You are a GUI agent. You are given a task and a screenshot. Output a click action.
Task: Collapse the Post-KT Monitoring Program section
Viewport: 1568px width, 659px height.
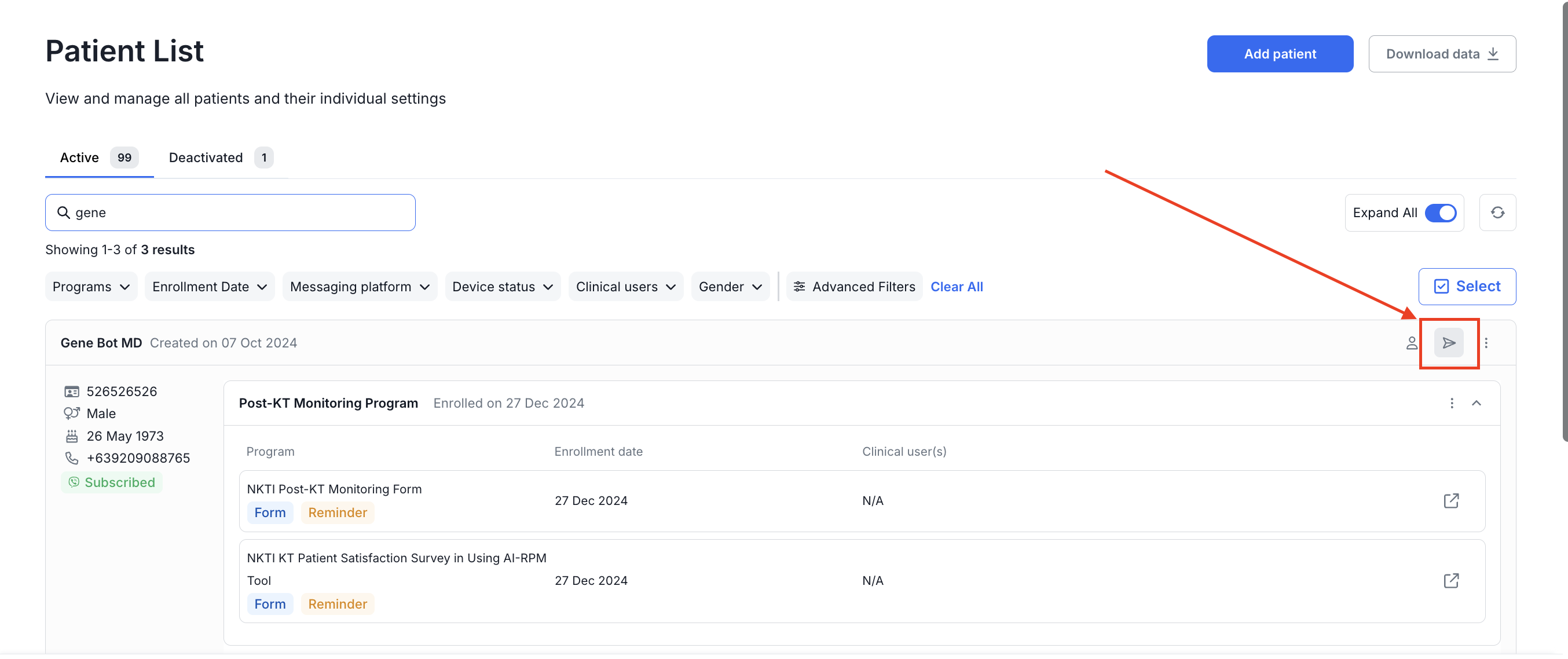(1477, 403)
